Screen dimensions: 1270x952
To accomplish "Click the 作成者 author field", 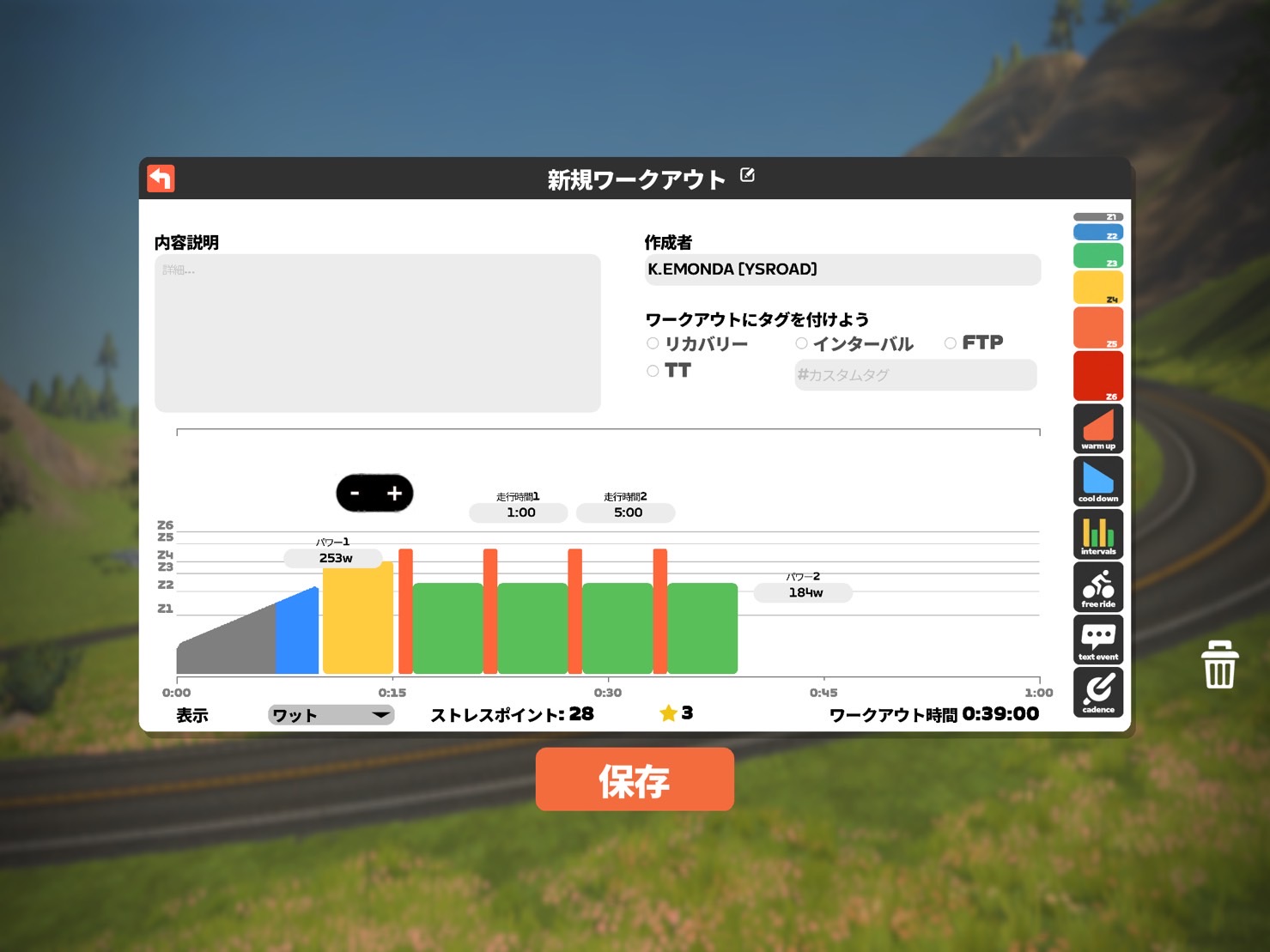I will [x=842, y=270].
